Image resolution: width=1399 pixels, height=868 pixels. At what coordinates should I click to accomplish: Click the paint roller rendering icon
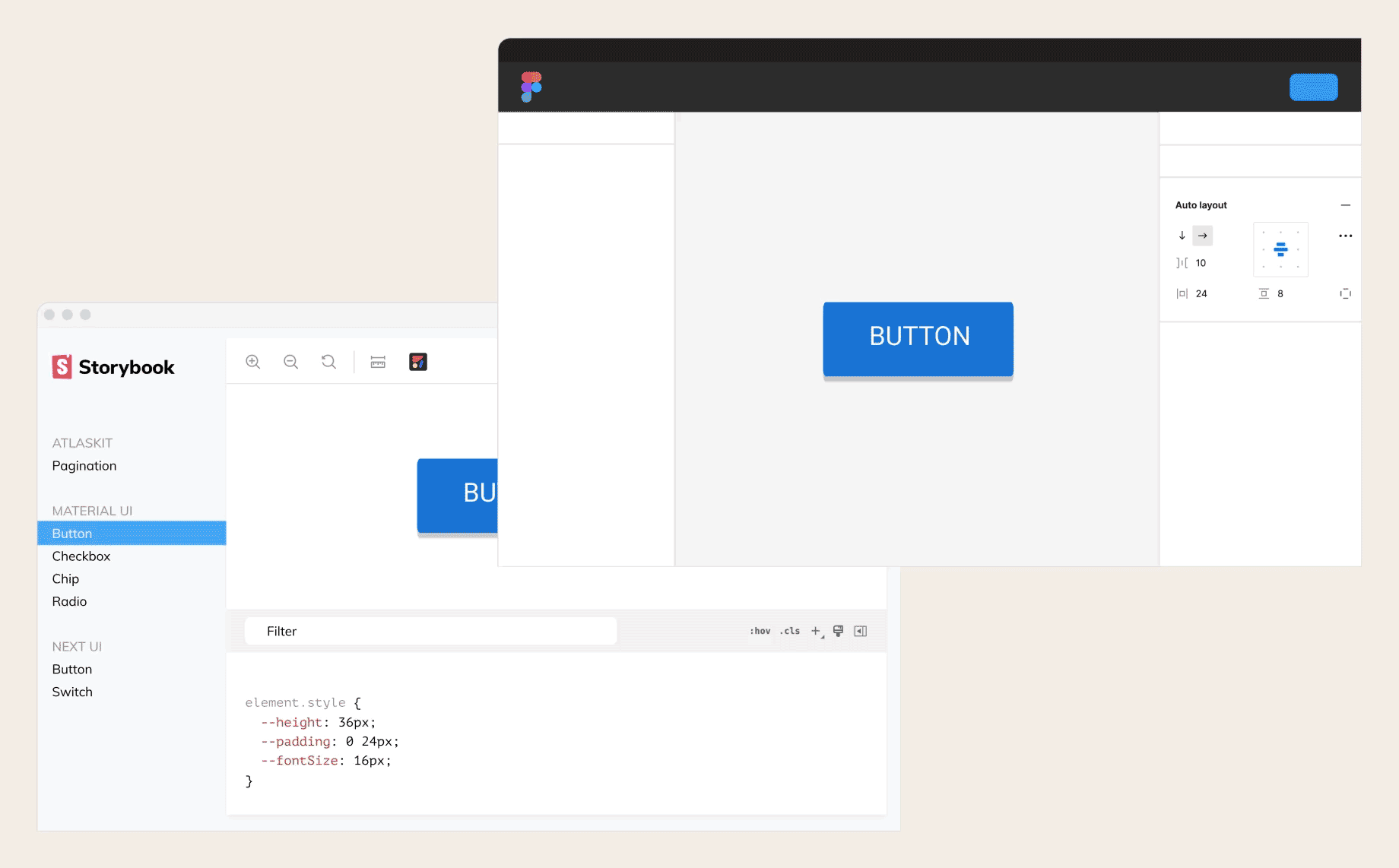[x=838, y=631]
